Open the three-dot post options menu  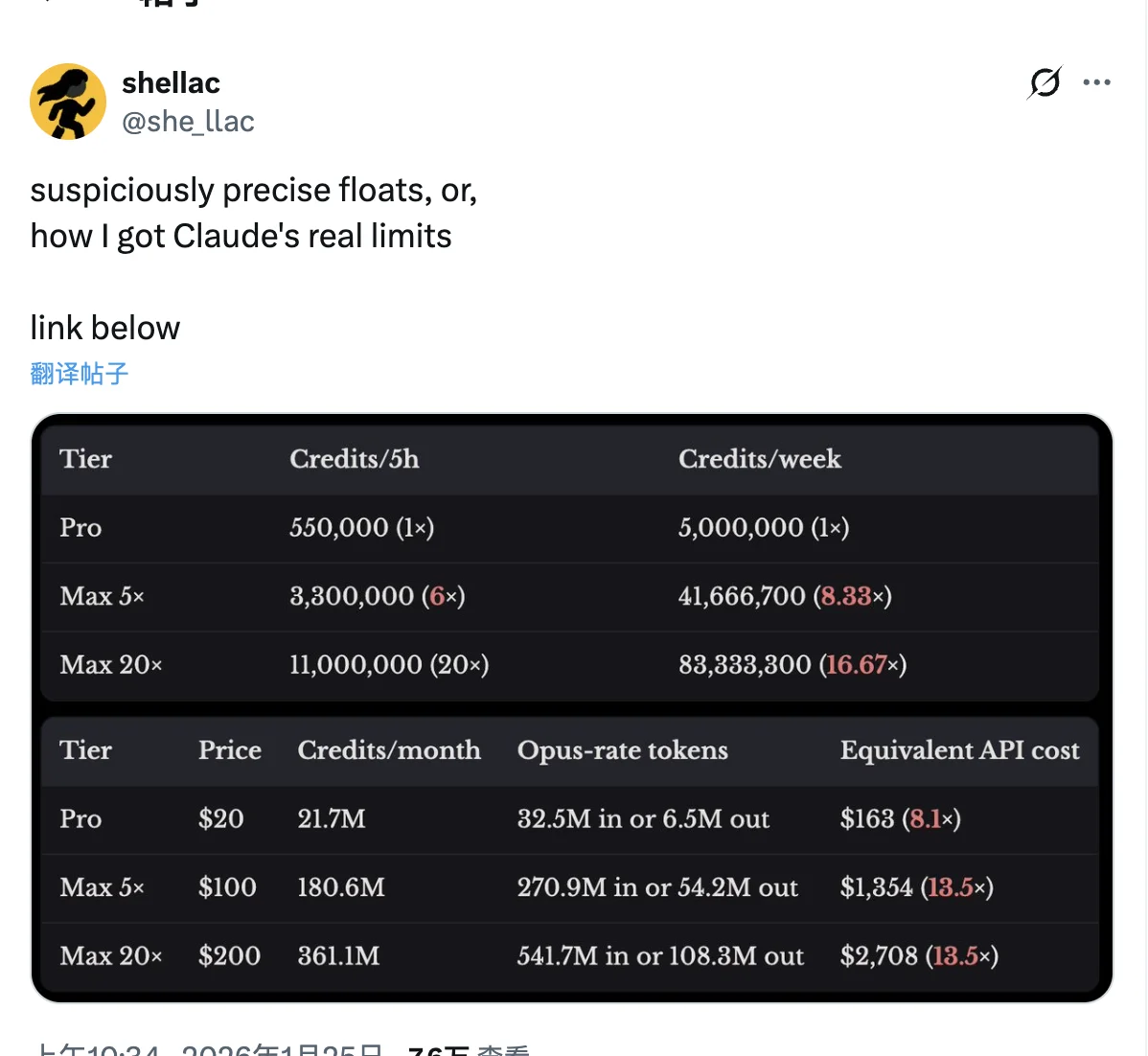tap(1096, 82)
